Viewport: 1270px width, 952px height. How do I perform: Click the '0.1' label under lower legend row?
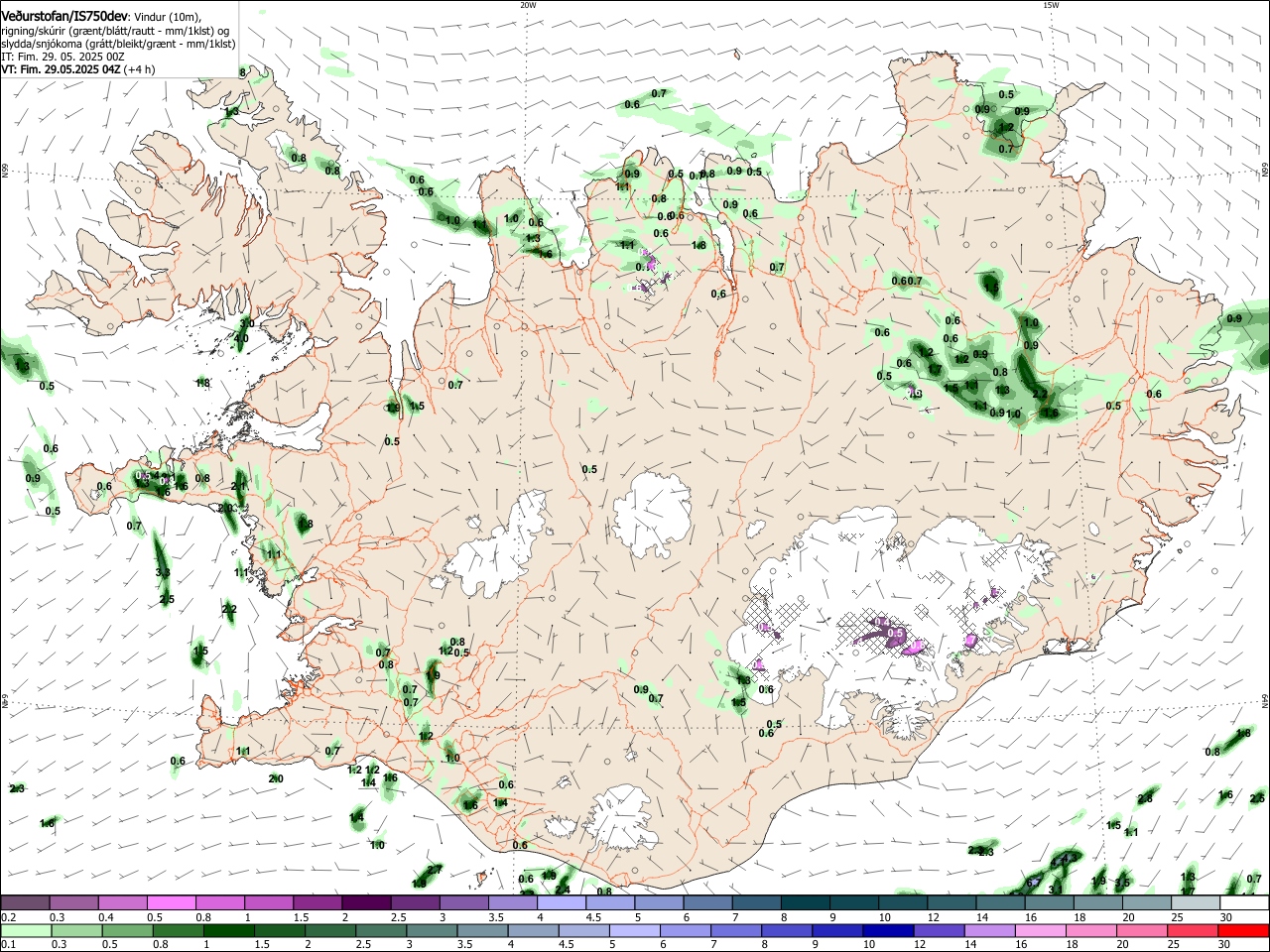pos(8,945)
